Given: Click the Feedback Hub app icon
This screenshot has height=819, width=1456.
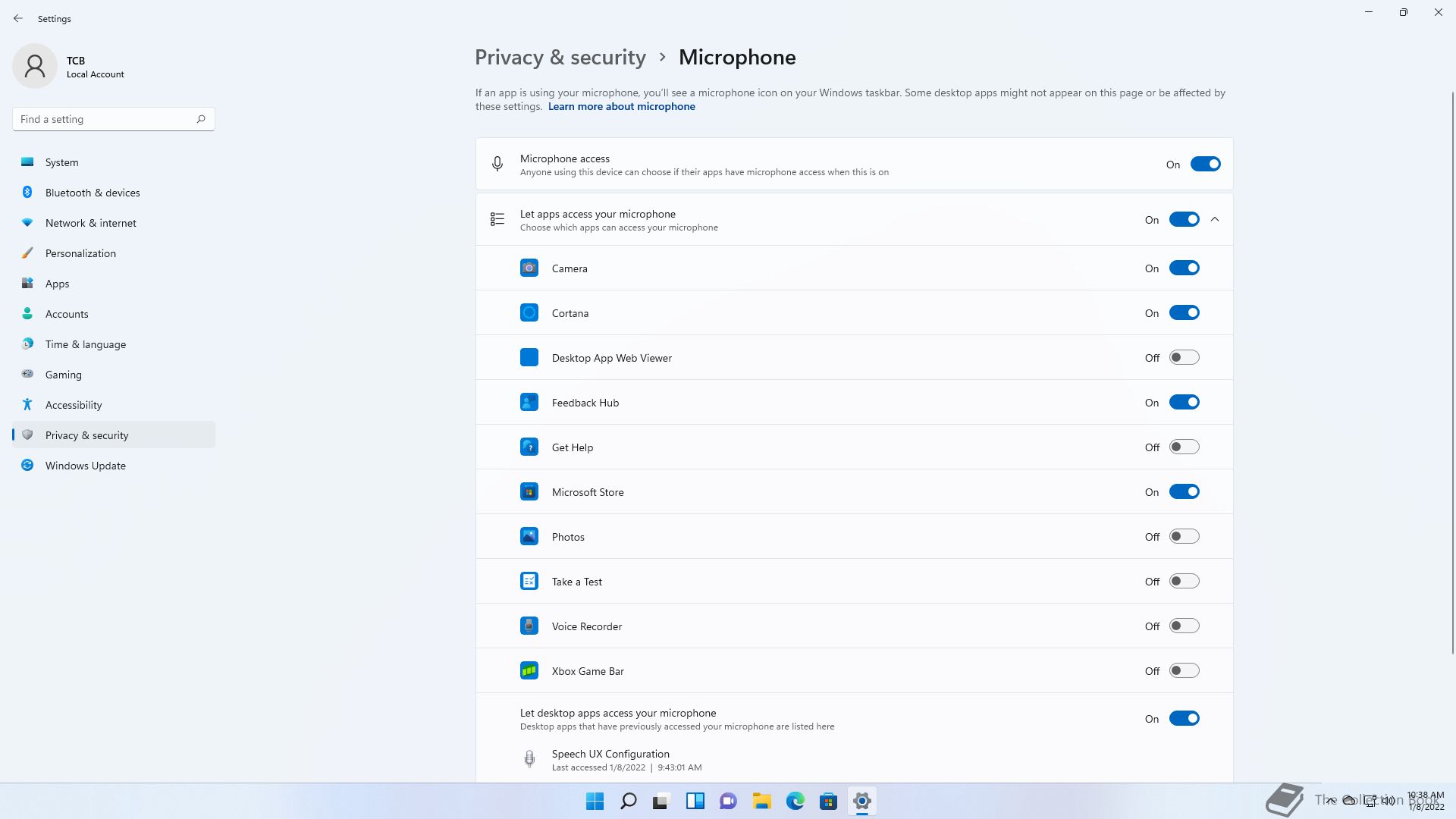Looking at the screenshot, I should [x=529, y=402].
